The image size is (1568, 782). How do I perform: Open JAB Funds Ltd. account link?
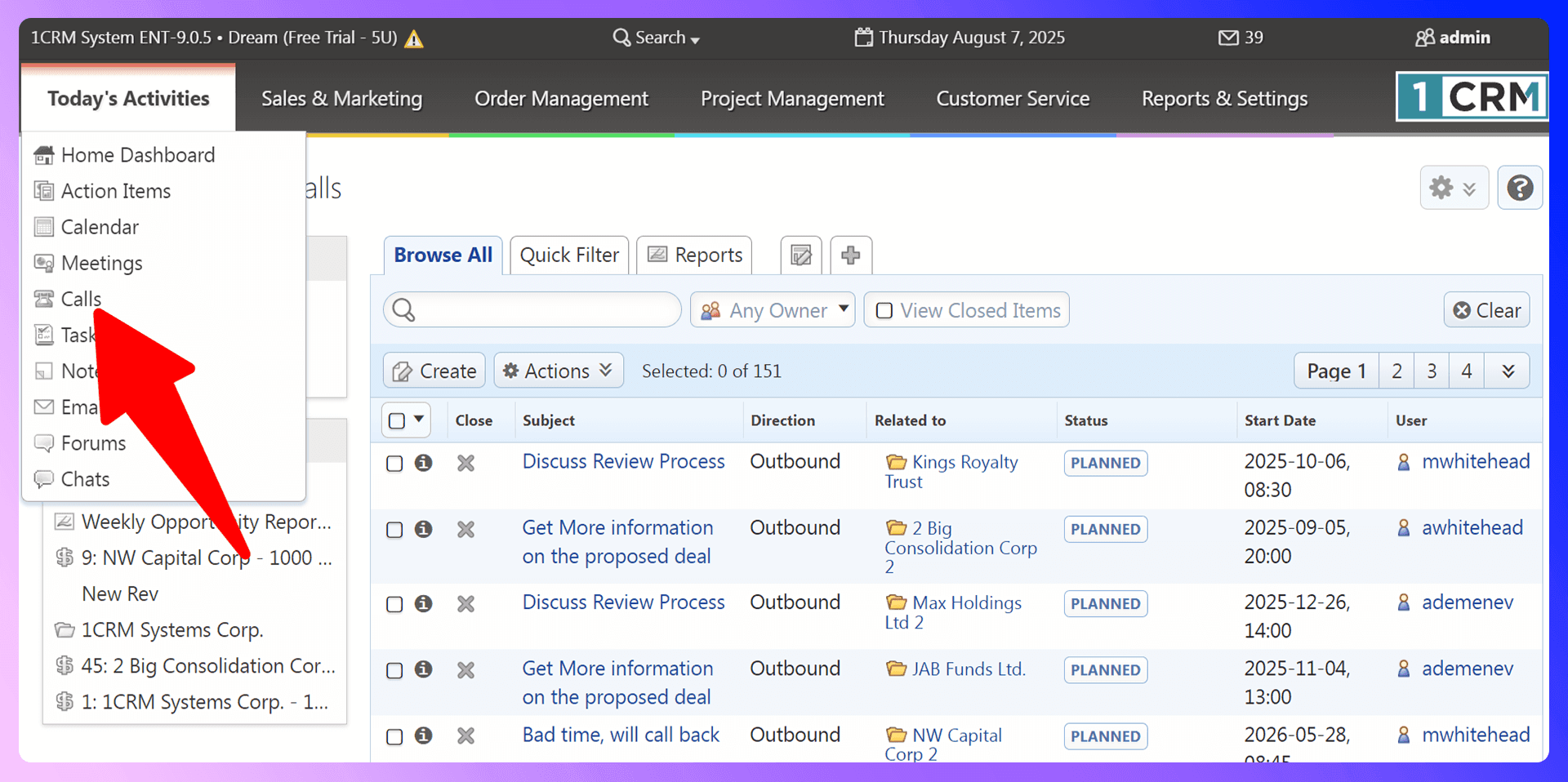click(969, 669)
